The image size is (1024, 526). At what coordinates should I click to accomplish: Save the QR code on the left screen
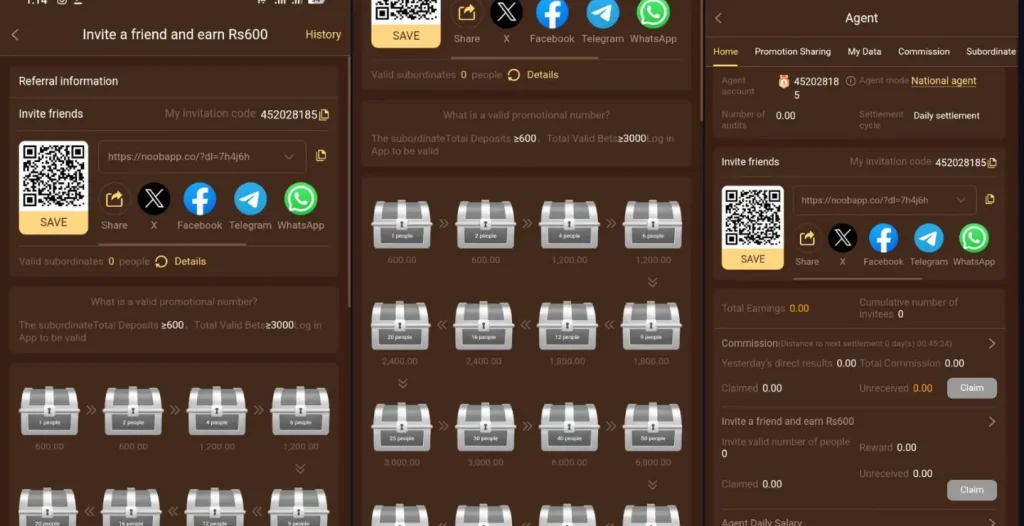click(54, 222)
